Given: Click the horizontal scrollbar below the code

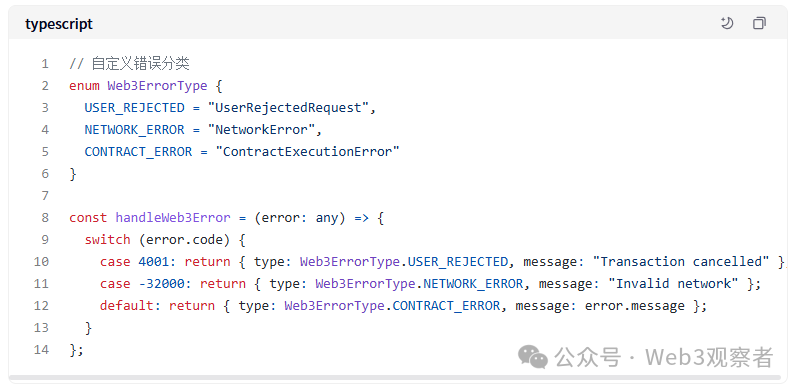Looking at the screenshot, I should pyautogui.click(x=394, y=378).
